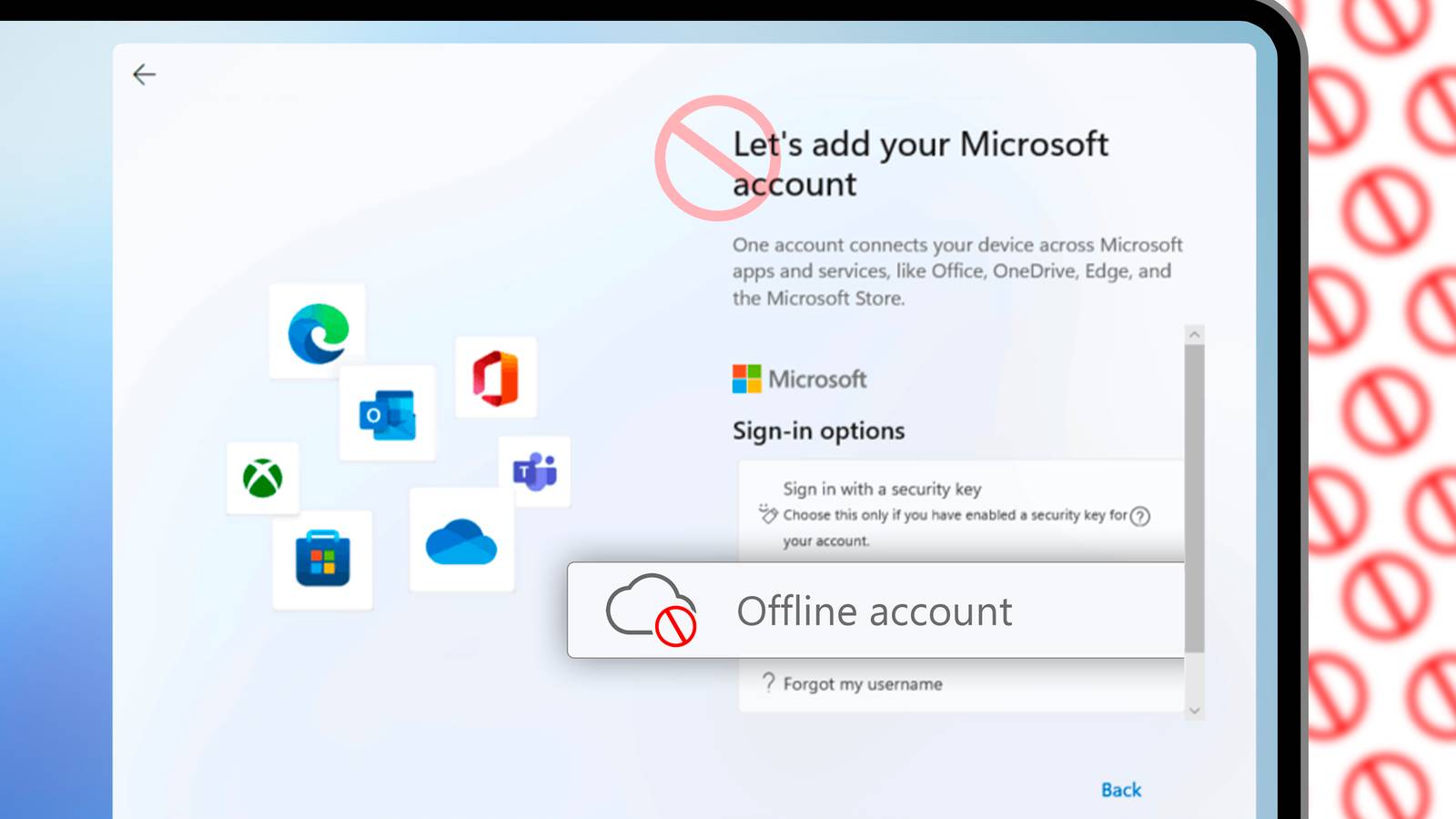Click the 'One account connects your device' description
This screenshot has width=1456, height=819.
tap(957, 271)
